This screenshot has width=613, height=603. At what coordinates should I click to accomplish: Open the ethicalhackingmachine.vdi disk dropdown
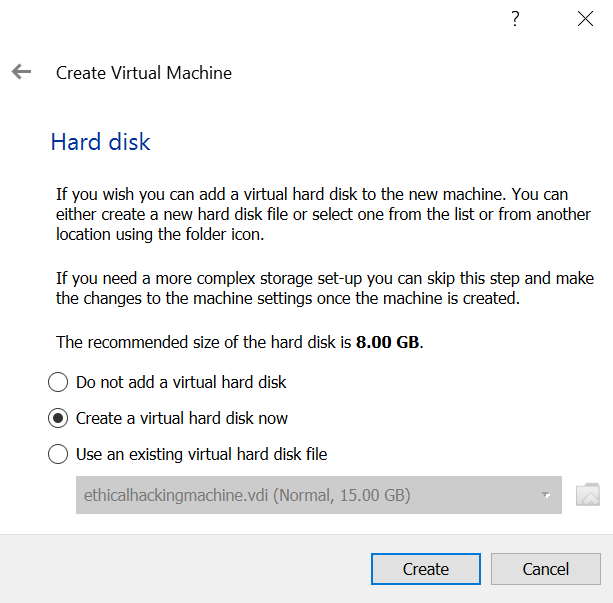click(x=300, y=494)
